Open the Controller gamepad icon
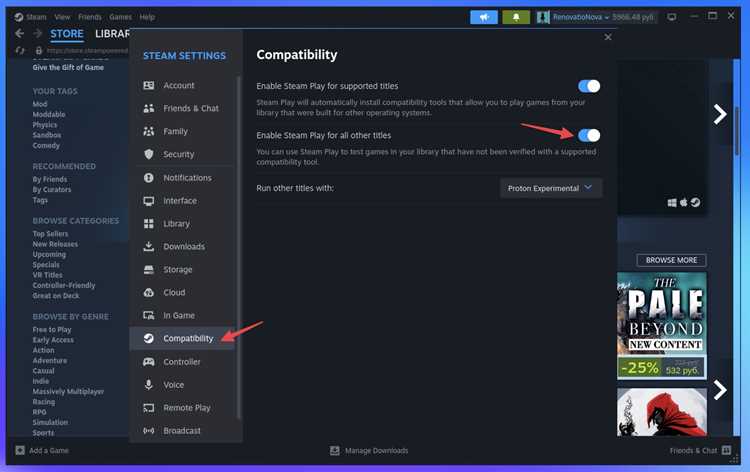This screenshot has width=750, height=472. click(149, 362)
